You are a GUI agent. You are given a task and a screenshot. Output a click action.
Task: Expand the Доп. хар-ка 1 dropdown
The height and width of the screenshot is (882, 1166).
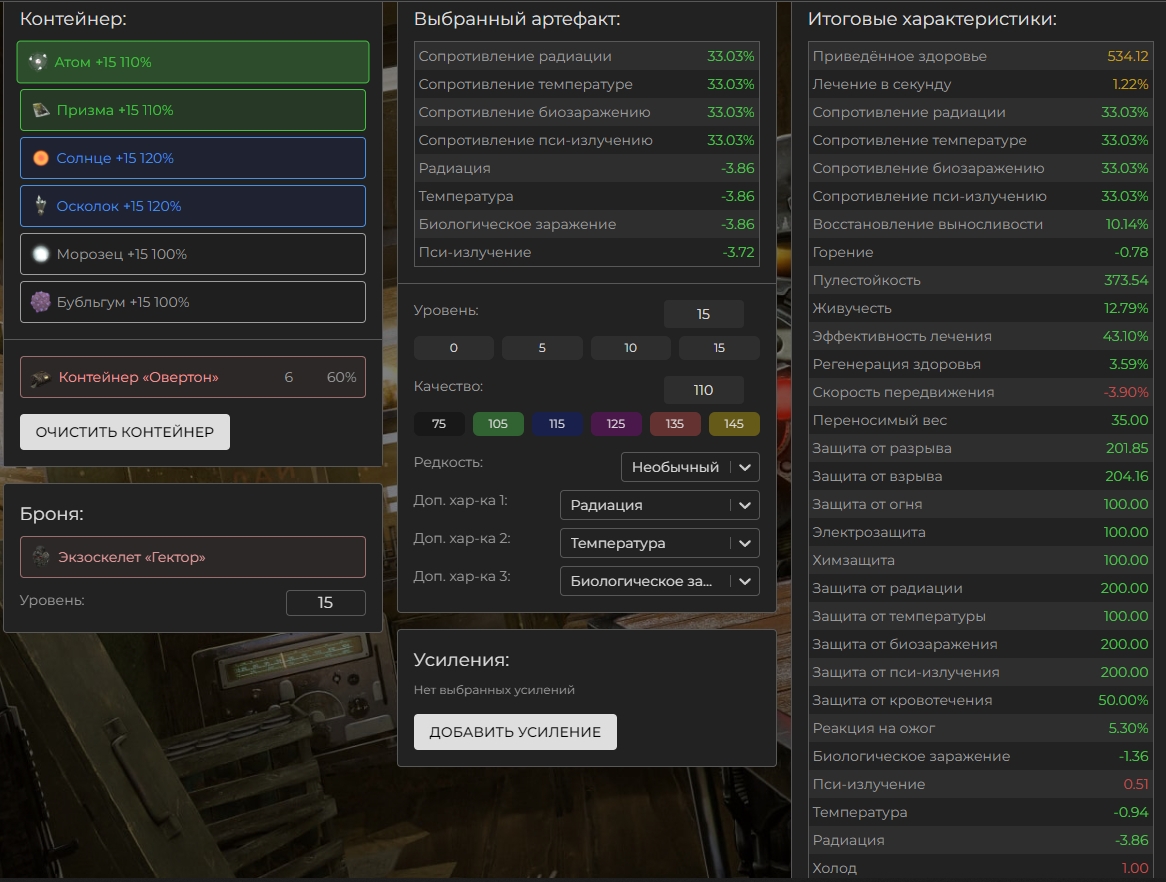pyautogui.click(x=659, y=506)
